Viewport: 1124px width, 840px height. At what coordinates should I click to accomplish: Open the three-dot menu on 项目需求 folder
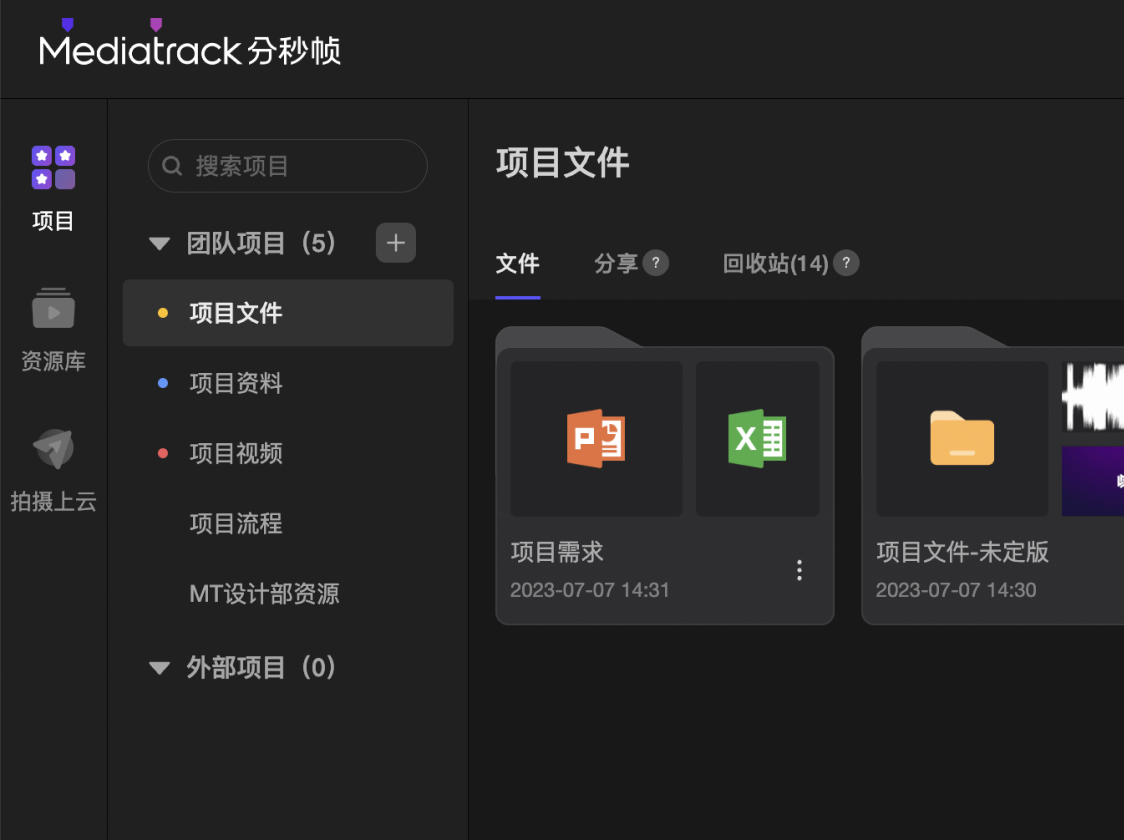799,571
